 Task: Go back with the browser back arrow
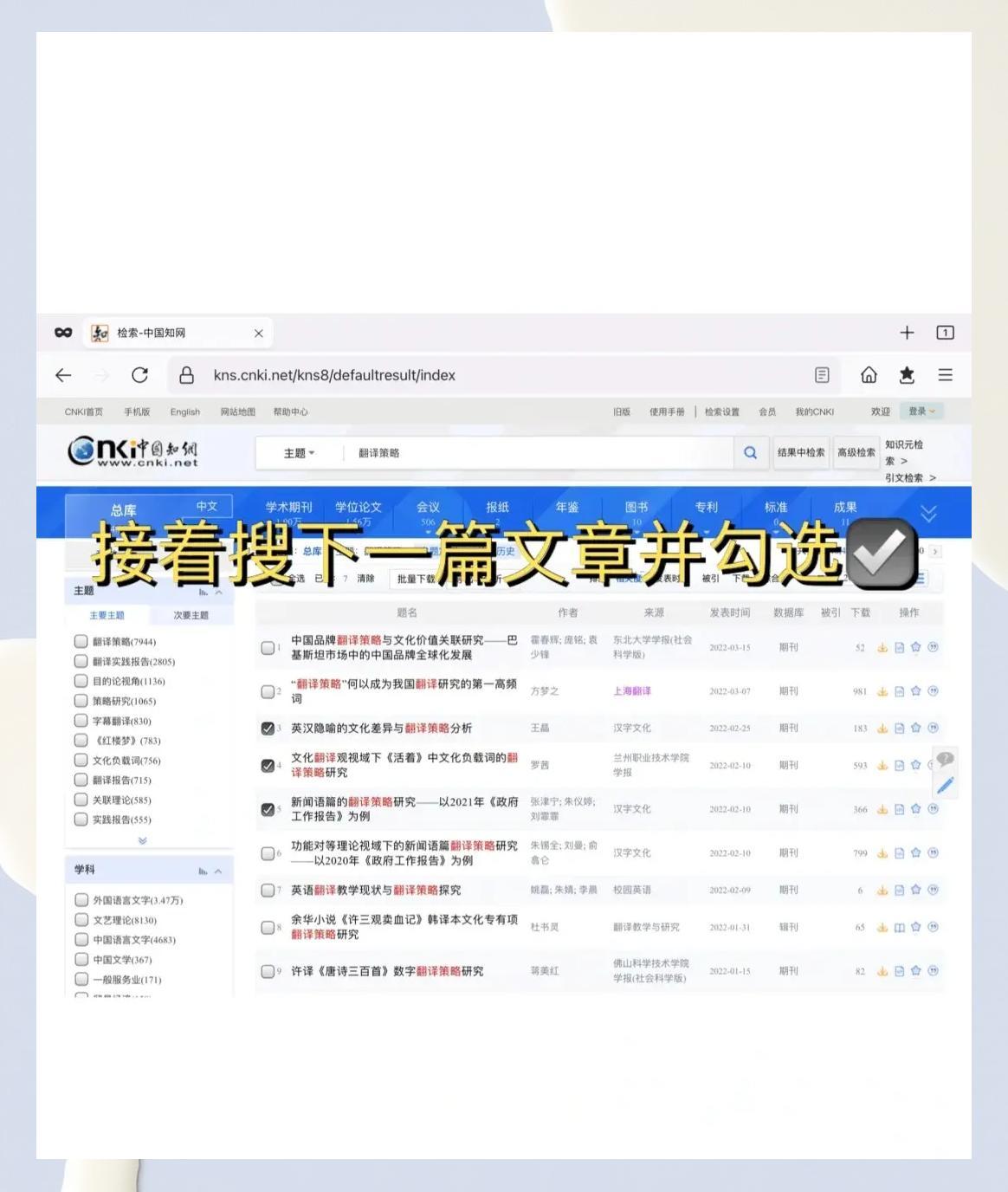click(x=63, y=375)
